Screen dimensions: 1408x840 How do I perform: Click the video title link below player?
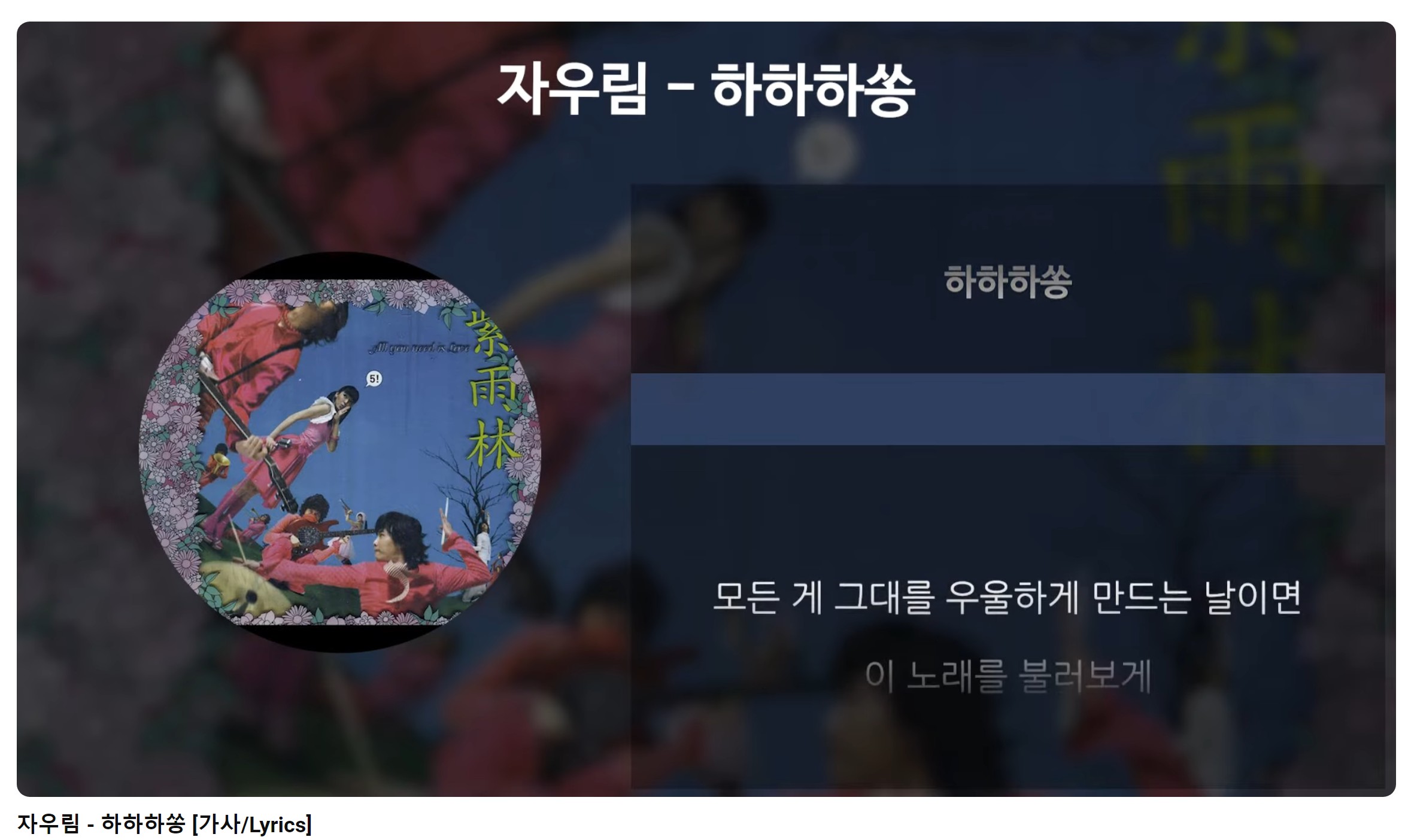[165, 824]
